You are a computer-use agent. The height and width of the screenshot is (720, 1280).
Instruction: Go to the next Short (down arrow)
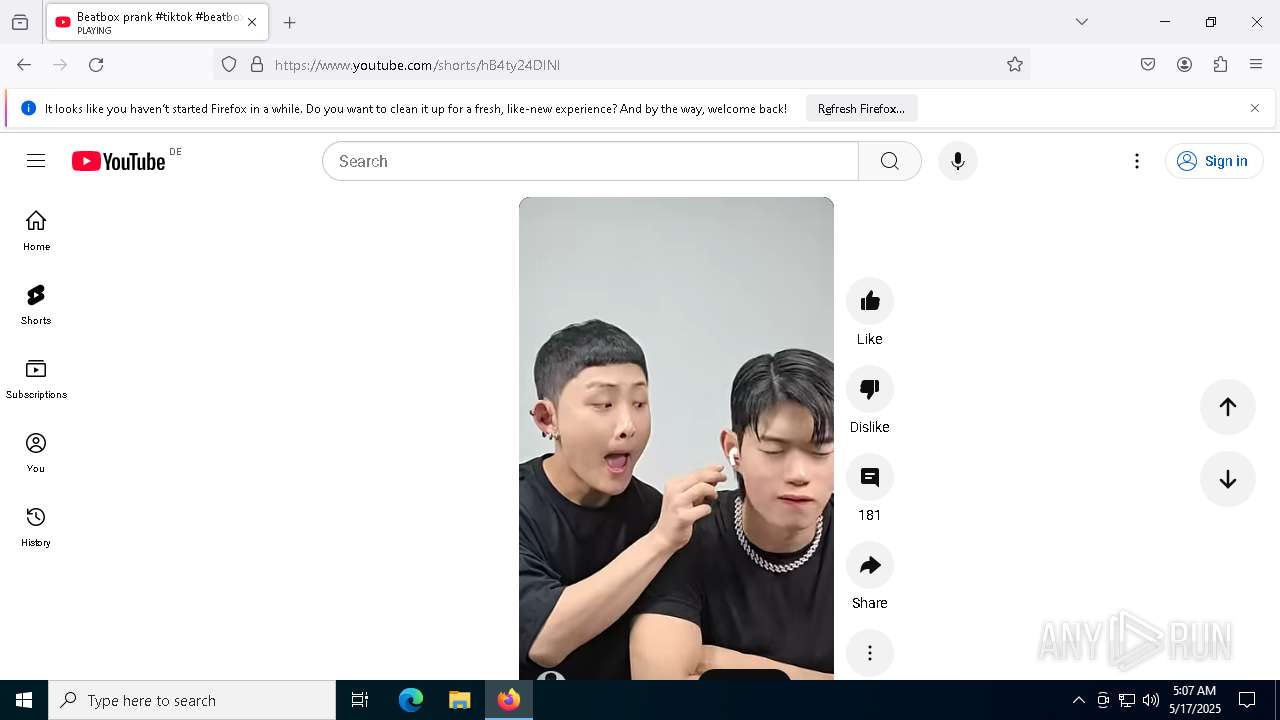1228,479
